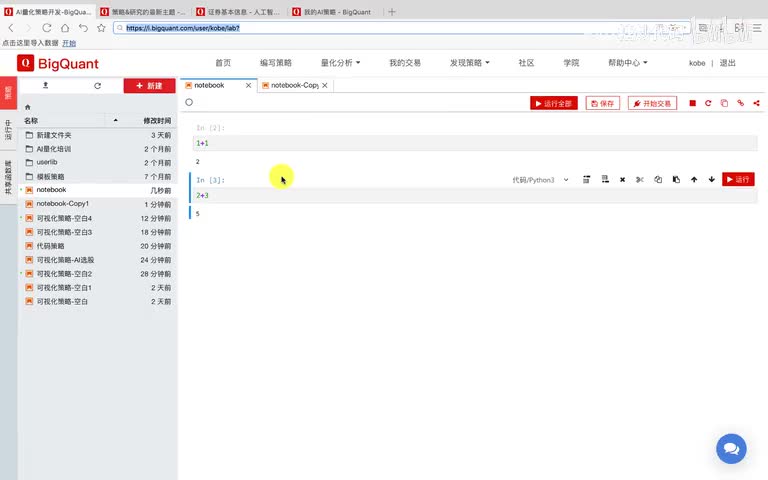Click the 开始 import data link
768x480 pixels.
coord(69,43)
